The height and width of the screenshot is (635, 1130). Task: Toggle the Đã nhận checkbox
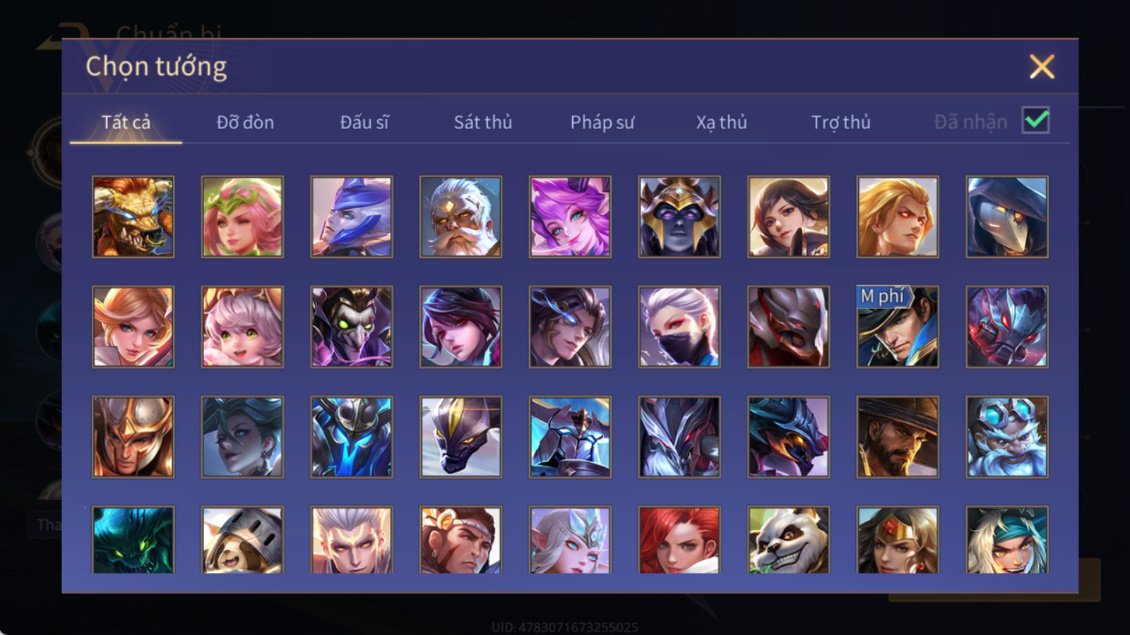pos(1036,120)
